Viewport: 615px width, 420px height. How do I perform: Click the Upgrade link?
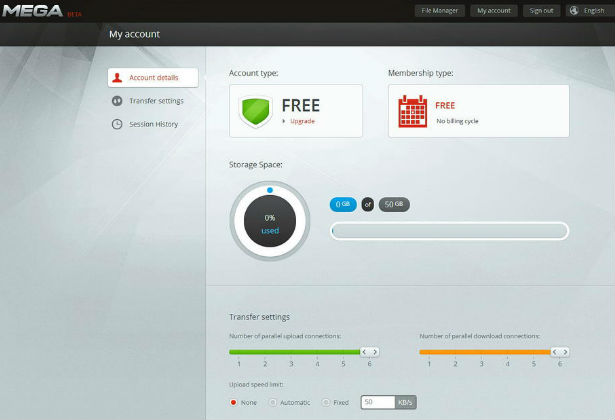302,121
